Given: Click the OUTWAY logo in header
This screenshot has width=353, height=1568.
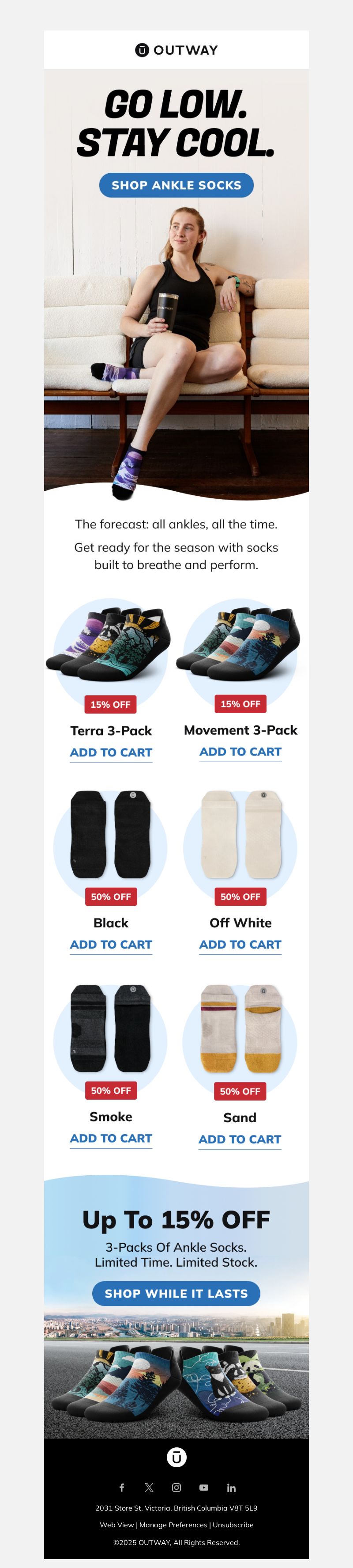Looking at the screenshot, I should coord(176,50).
